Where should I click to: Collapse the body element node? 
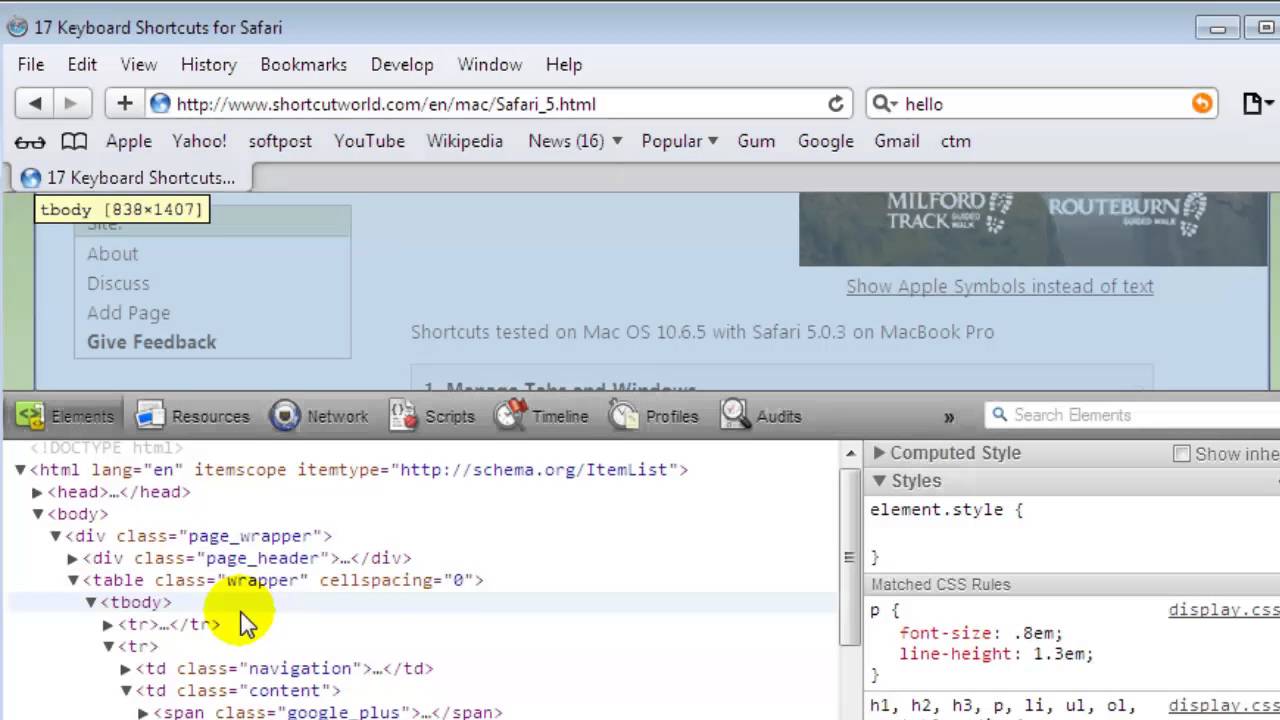point(38,514)
